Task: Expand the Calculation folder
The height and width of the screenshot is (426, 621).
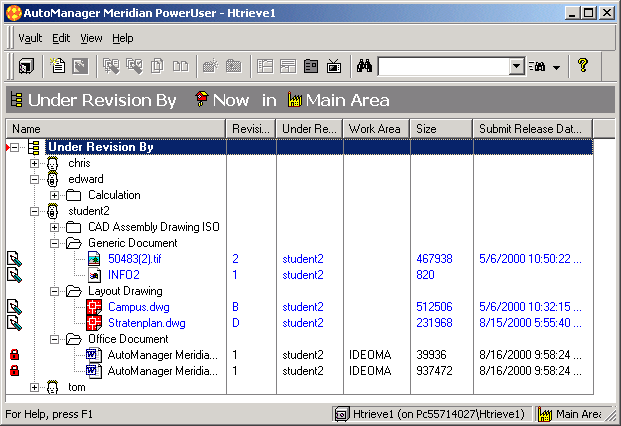Action: 54,195
